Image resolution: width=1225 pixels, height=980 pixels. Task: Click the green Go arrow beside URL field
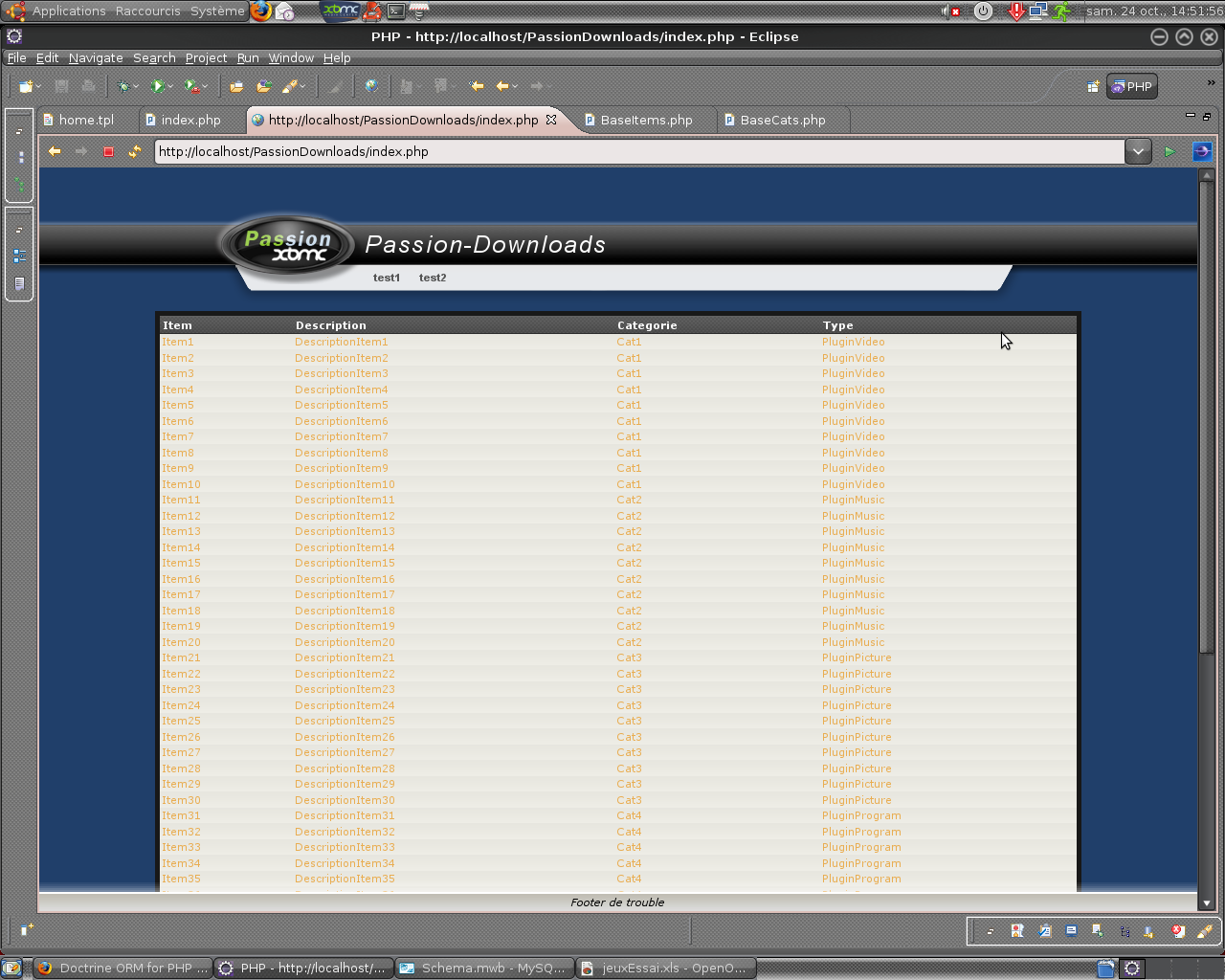click(1169, 151)
